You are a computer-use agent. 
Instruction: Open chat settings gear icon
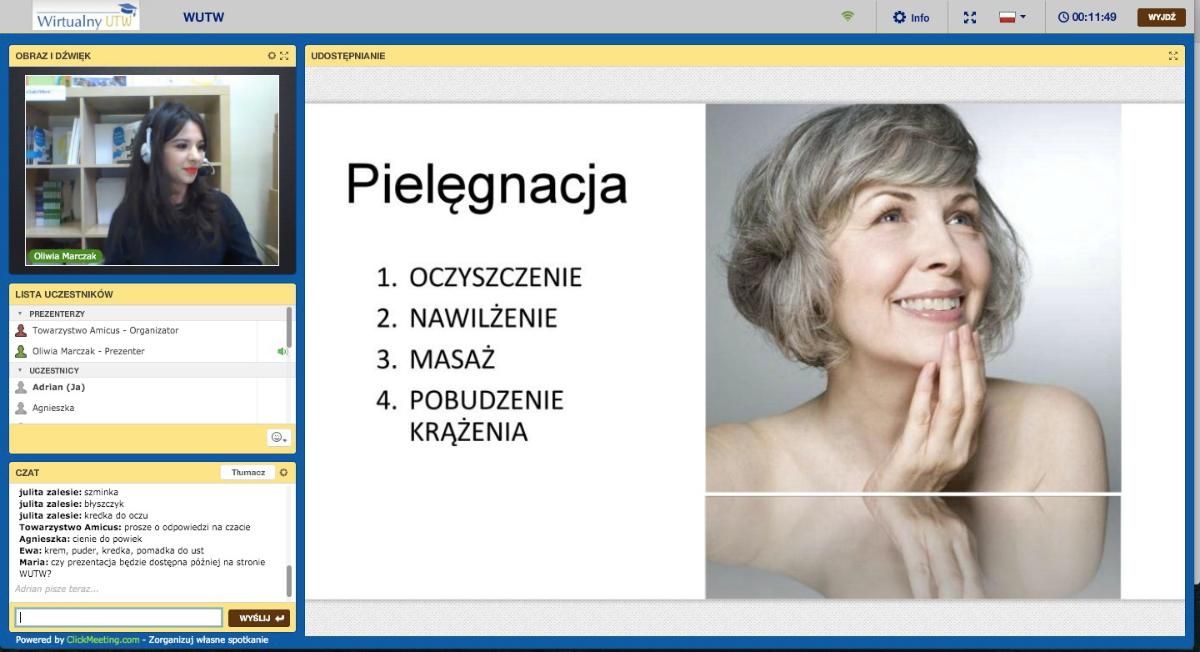(x=283, y=472)
